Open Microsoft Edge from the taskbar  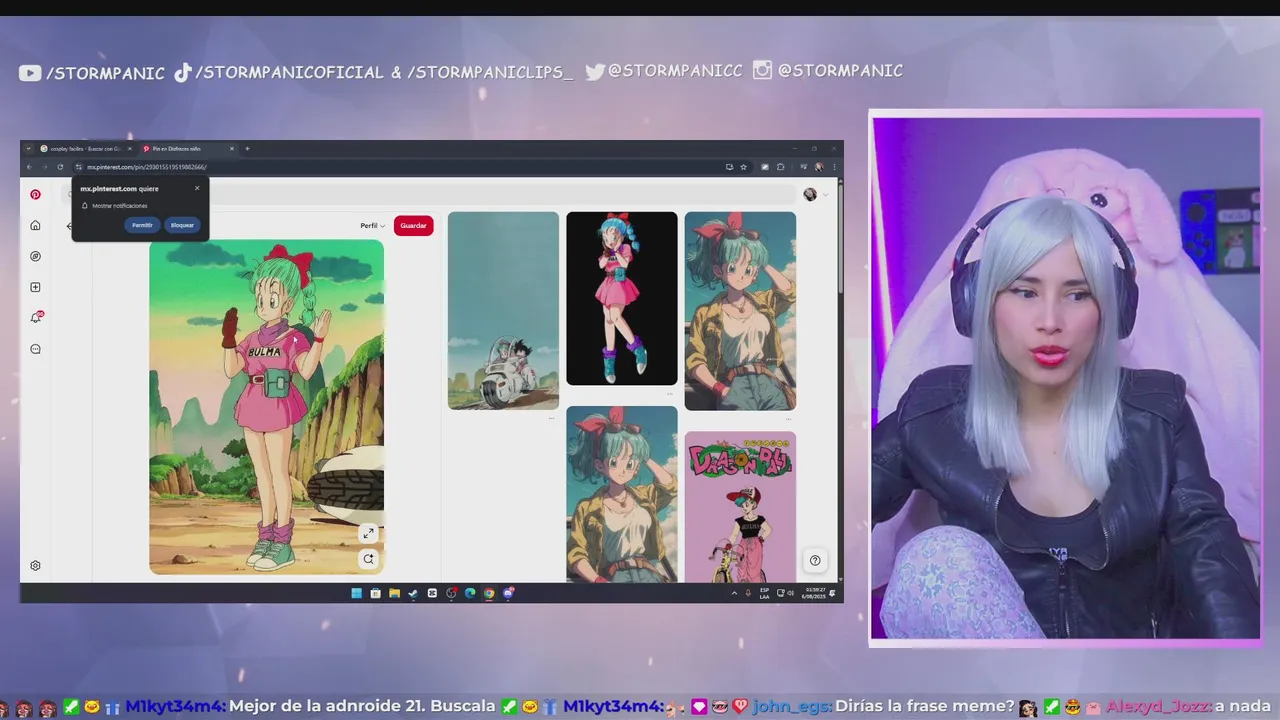(470, 593)
